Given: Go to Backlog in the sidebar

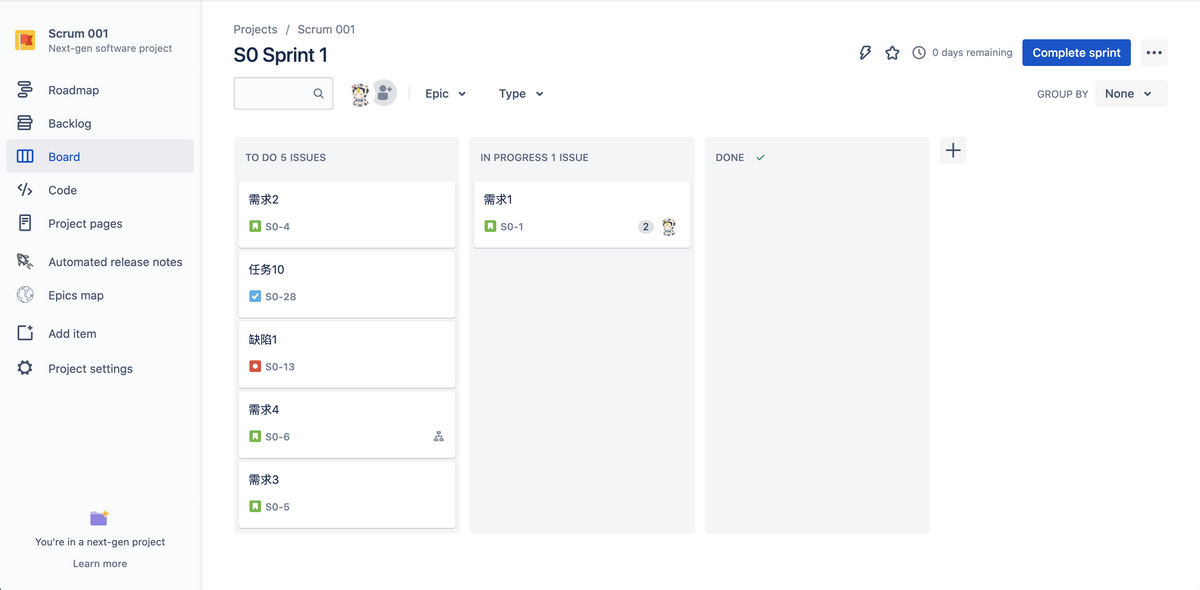Looking at the screenshot, I should [x=70, y=123].
